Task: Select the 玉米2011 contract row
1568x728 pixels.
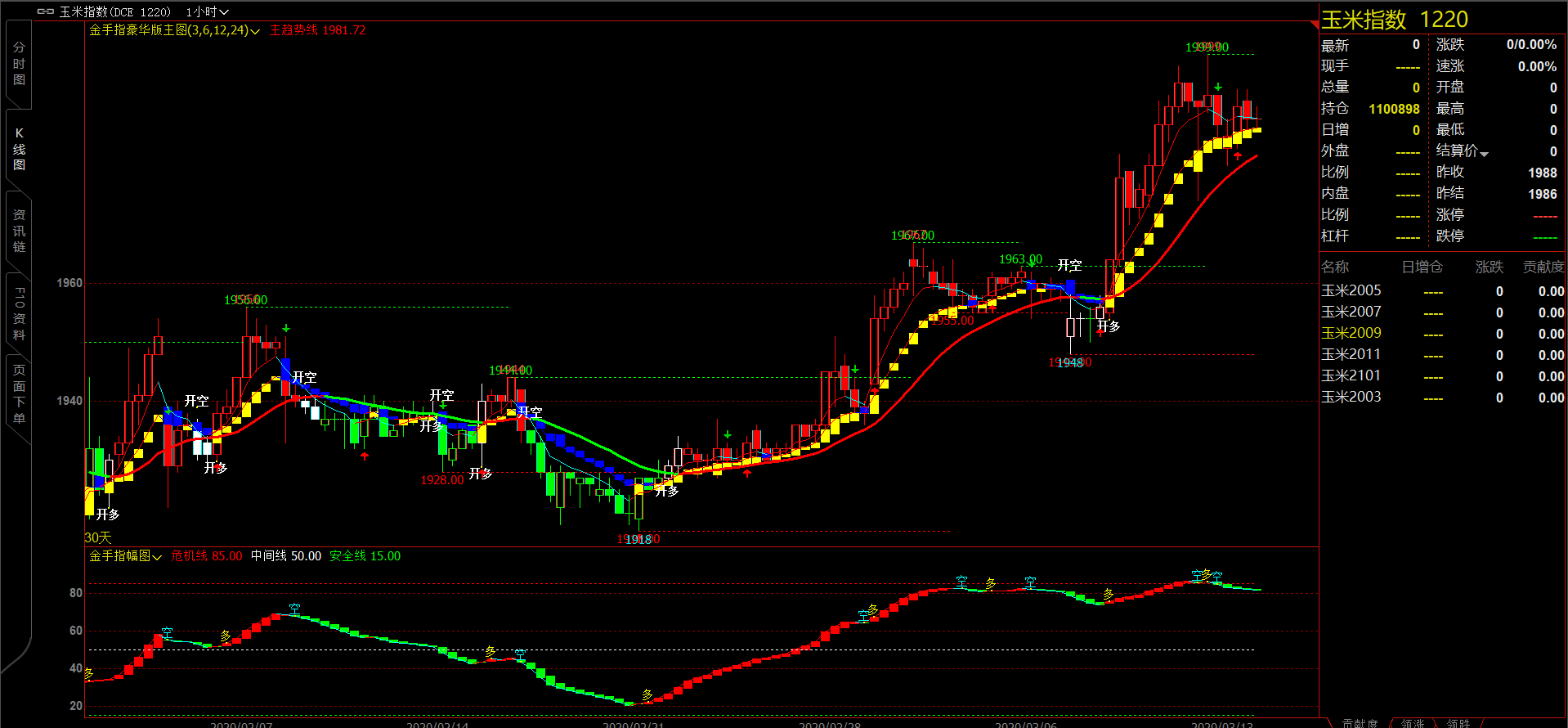Action: coord(1442,355)
